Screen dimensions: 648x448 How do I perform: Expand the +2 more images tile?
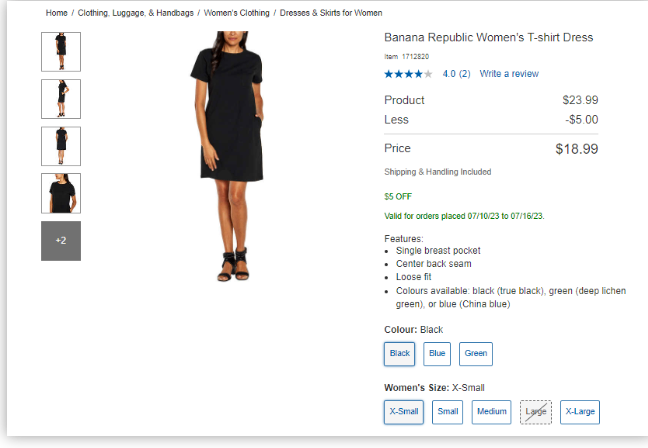(61, 241)
